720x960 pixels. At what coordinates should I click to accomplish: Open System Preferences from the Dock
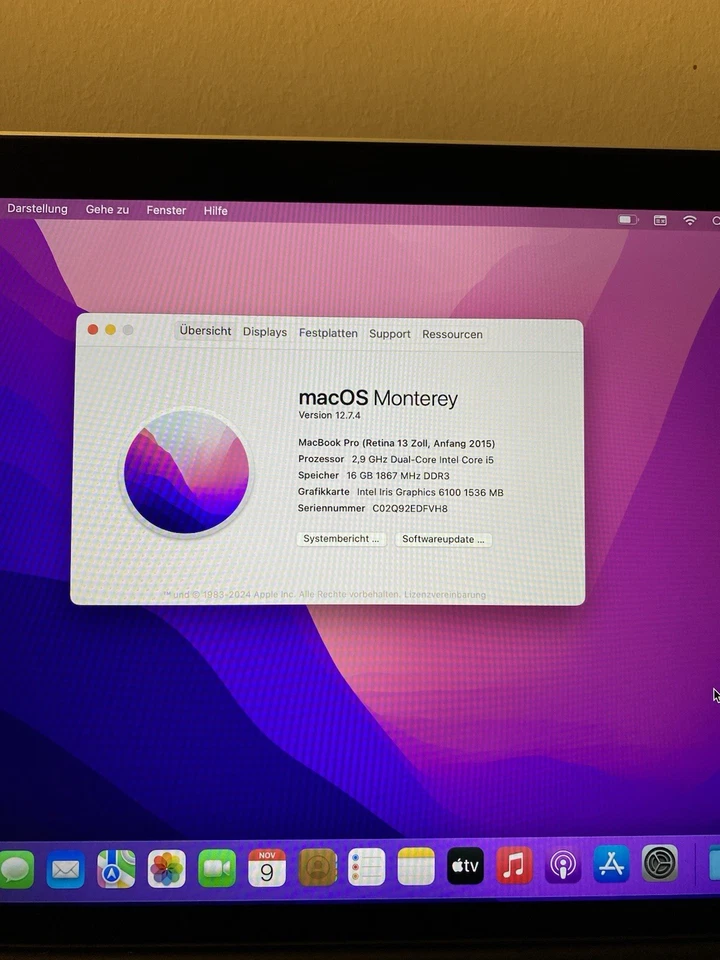(x=659, y=863)
